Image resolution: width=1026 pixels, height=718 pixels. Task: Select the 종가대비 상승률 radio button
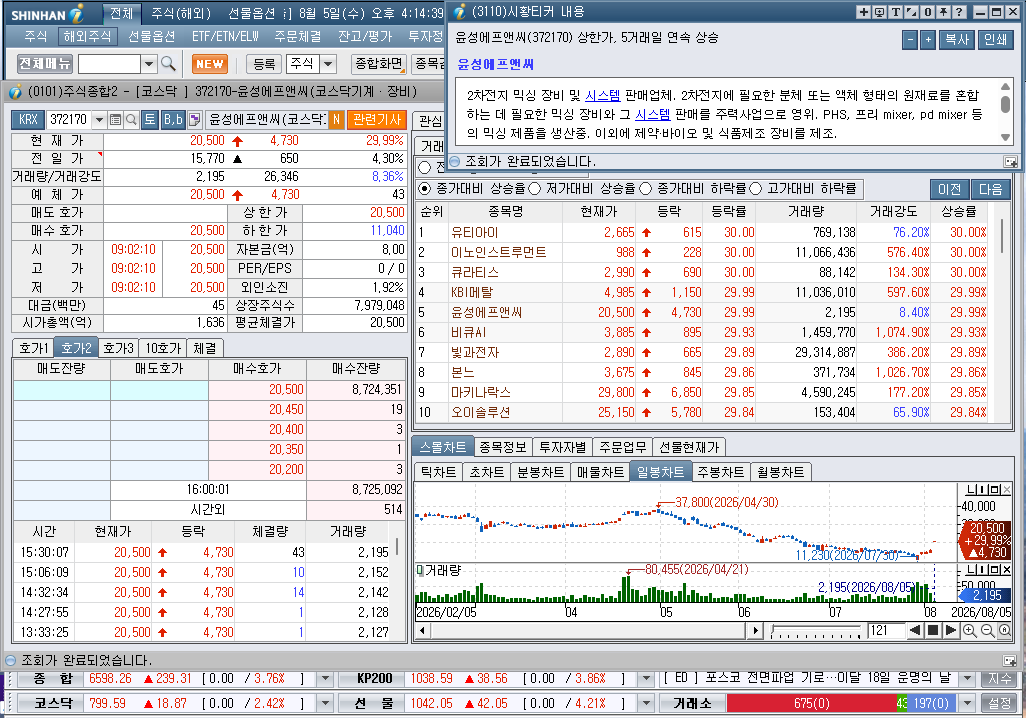pyautogui.click(x=425, y=188)
